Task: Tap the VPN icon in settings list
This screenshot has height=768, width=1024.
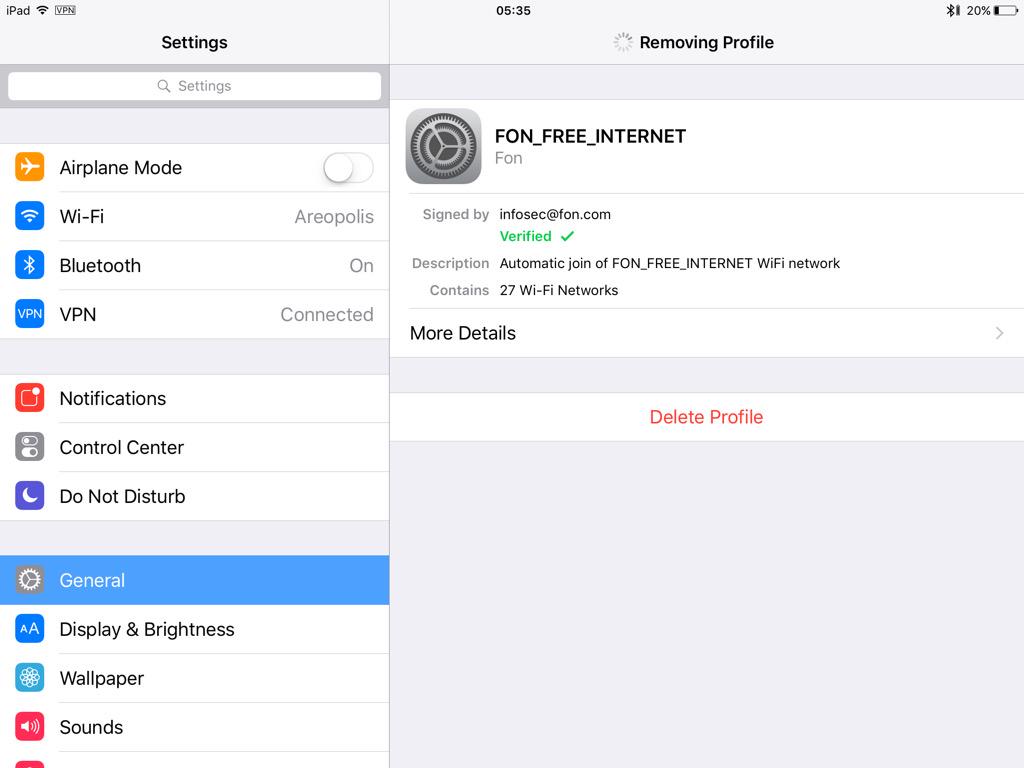Action: [x=29, y=314]
